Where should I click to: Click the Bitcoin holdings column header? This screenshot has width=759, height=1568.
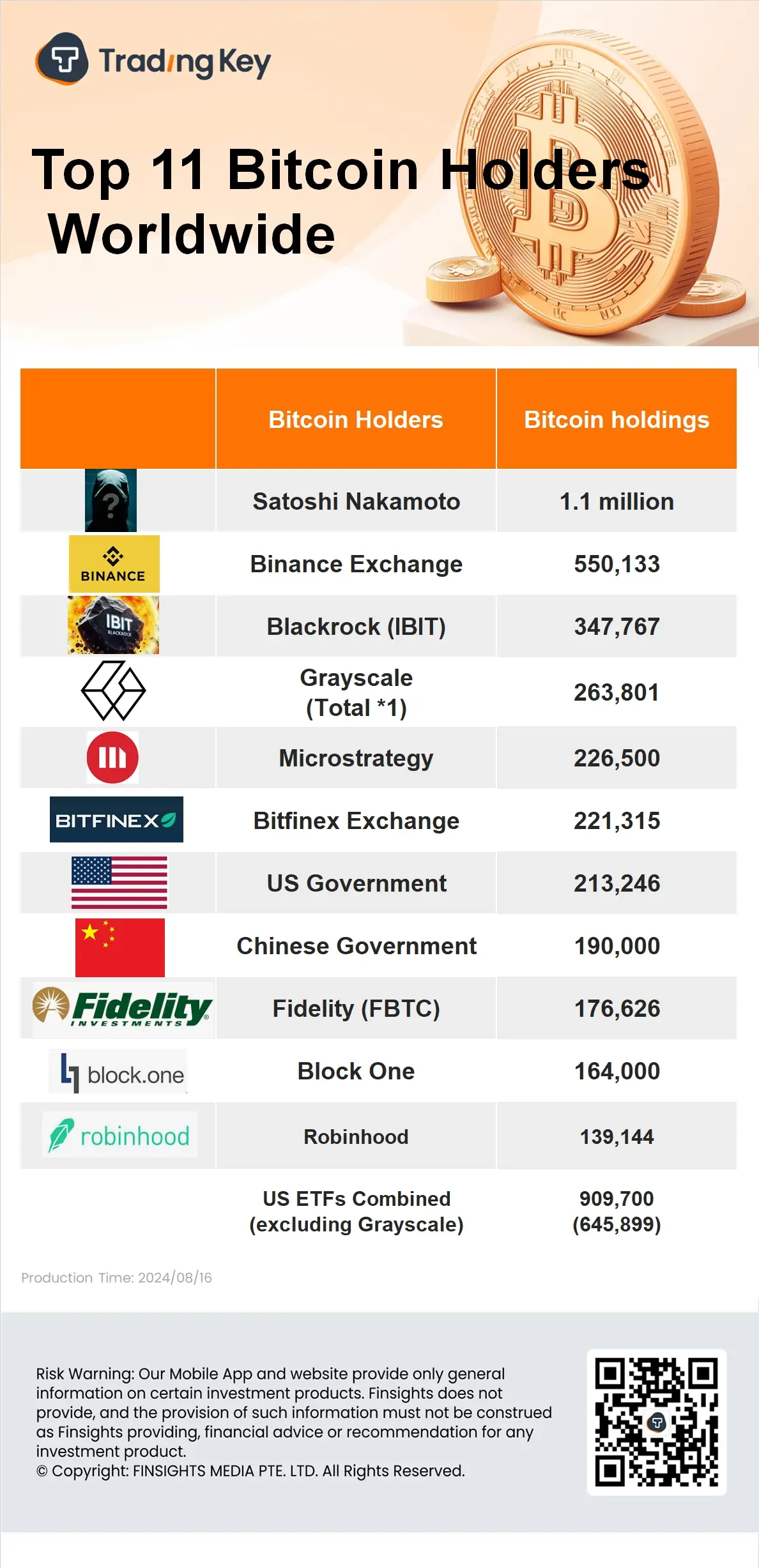coord(617,420)
